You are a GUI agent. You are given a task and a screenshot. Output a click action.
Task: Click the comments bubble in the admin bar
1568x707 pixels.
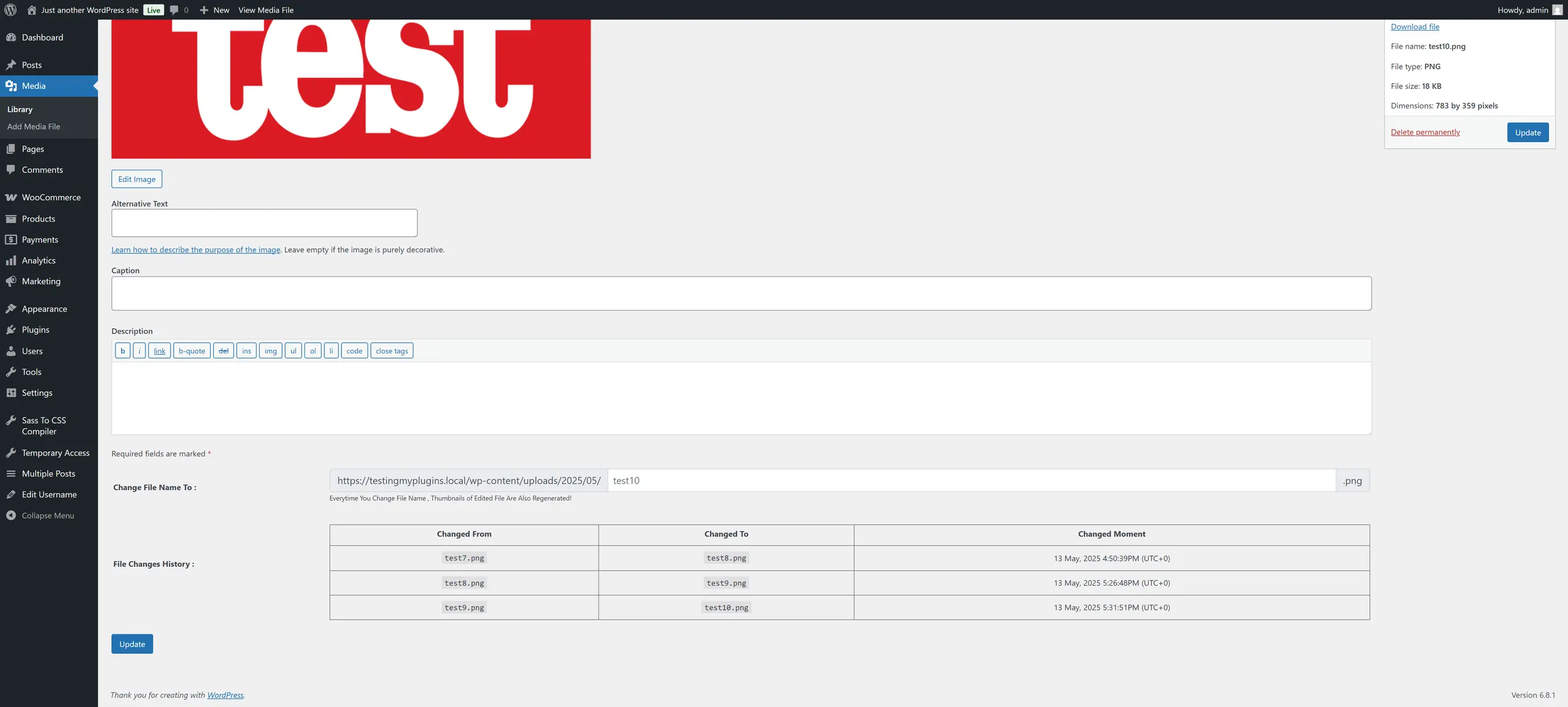(175, 10)
